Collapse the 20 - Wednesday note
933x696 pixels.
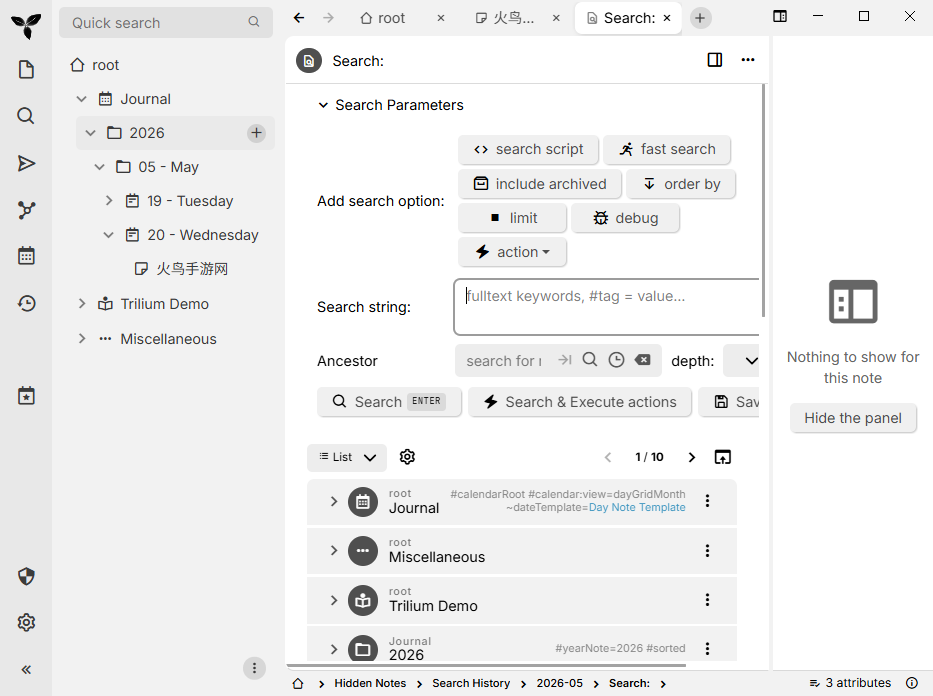(x=108, y=235)
